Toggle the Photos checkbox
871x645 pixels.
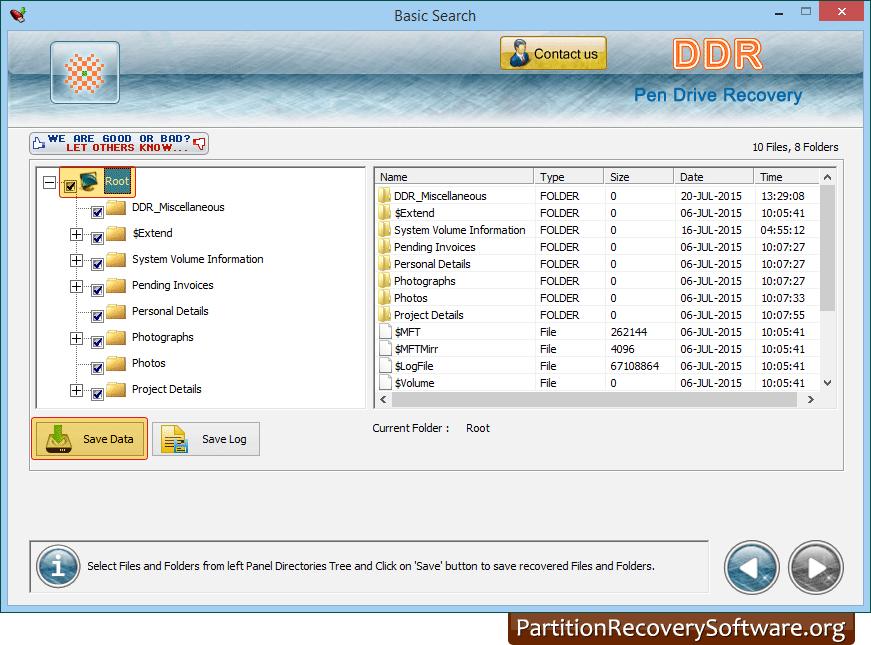(x=97, y=368)
